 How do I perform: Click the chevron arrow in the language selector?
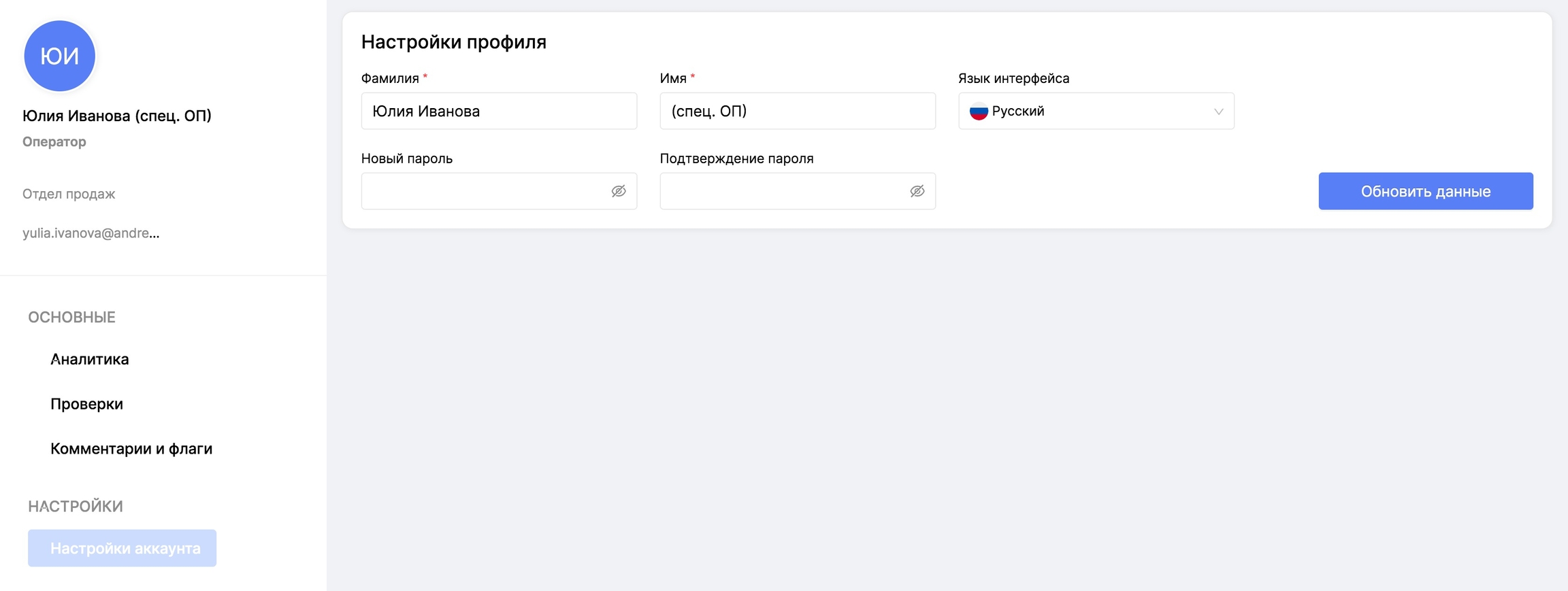(1218, 112)
